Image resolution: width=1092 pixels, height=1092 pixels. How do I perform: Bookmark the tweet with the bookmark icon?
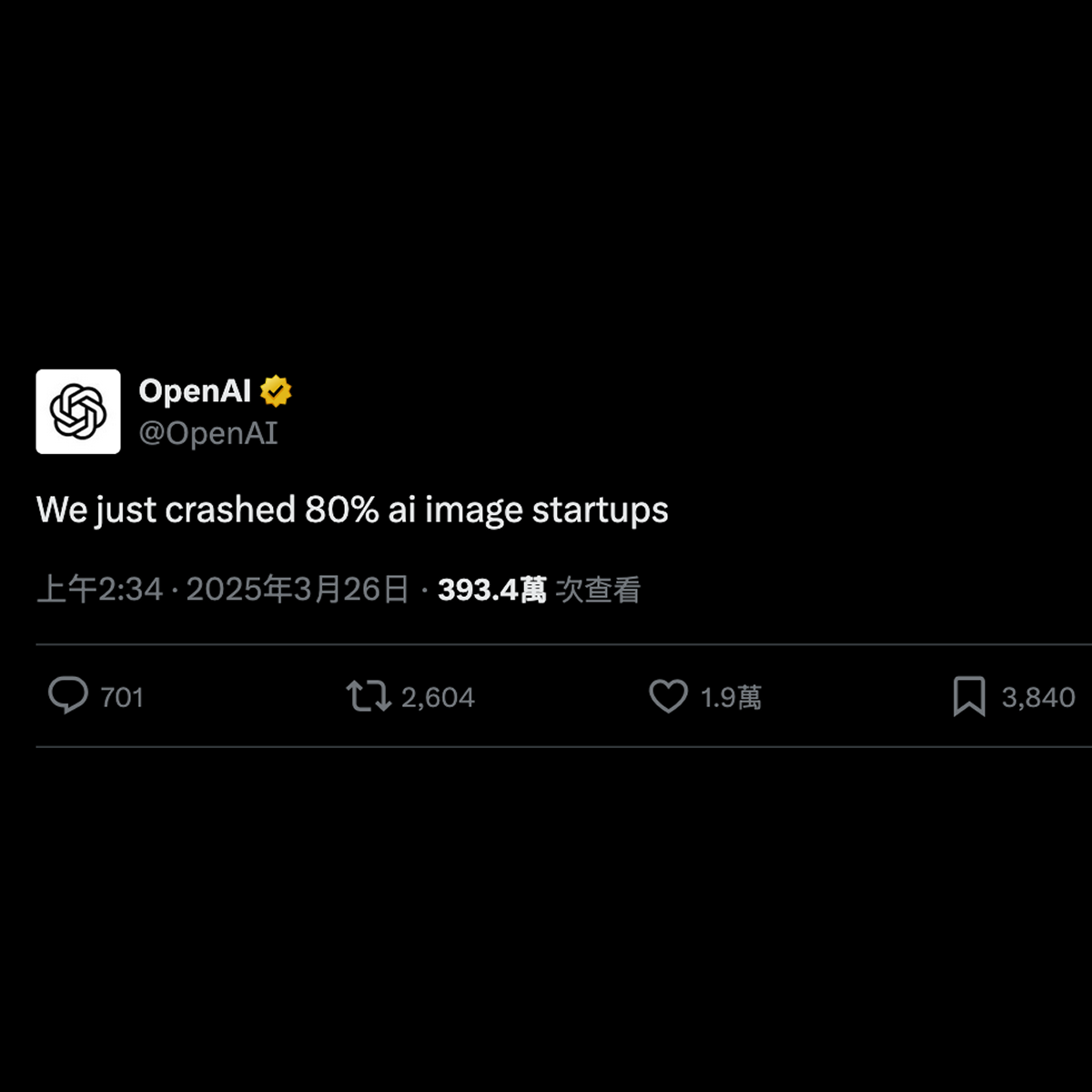click(969, 697)
